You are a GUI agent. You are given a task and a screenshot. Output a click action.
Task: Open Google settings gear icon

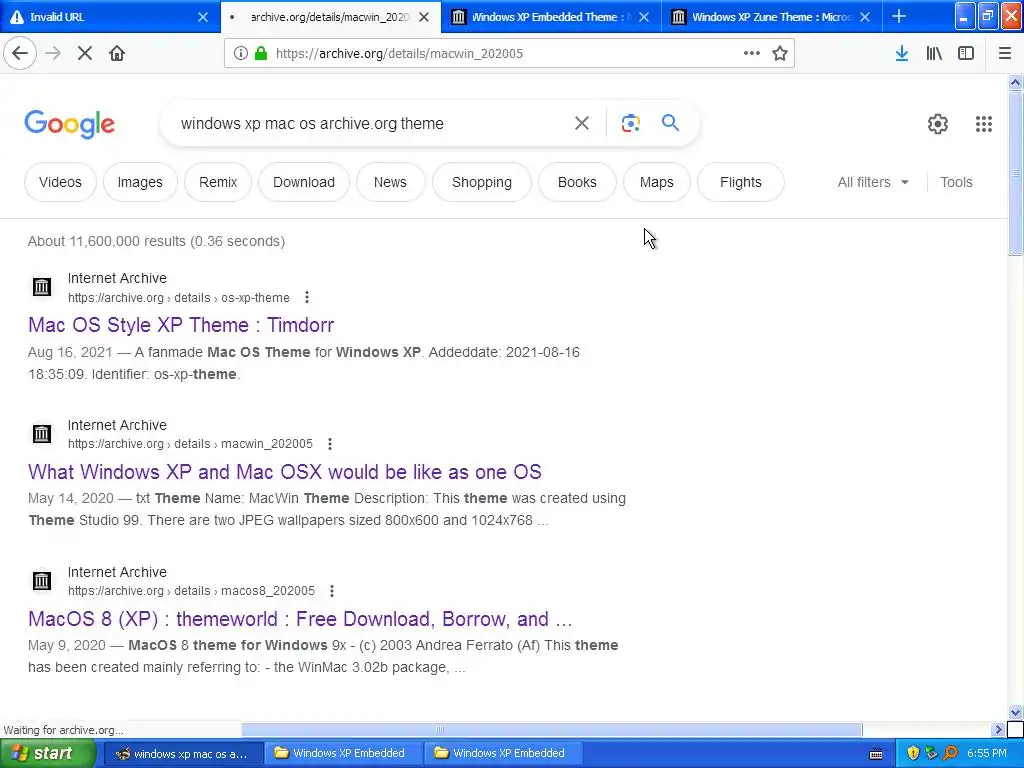(938, 123)
